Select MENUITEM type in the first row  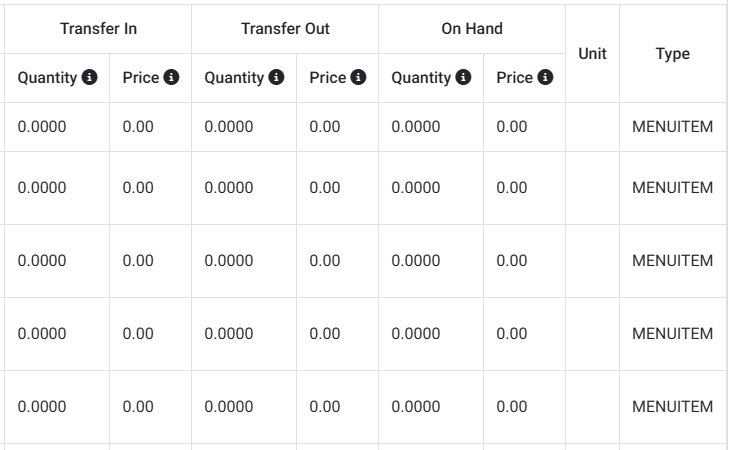(x=672, y=127)
